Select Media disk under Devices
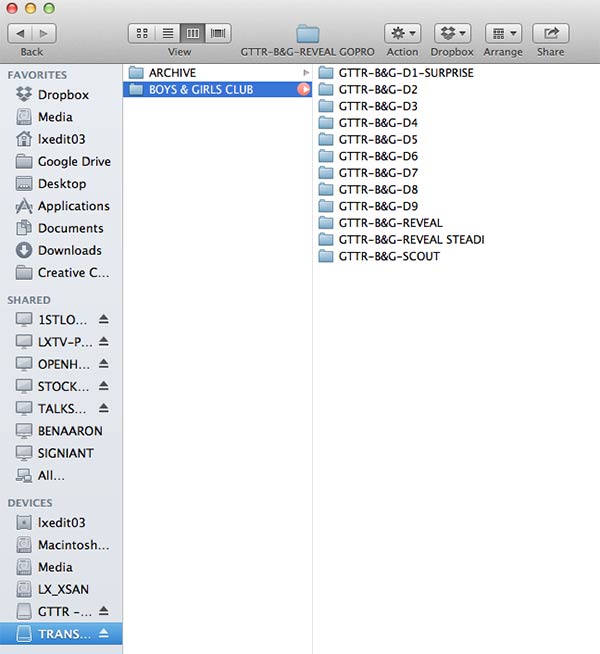This screenshot has height=654, width=600. (x=61, y=567)
